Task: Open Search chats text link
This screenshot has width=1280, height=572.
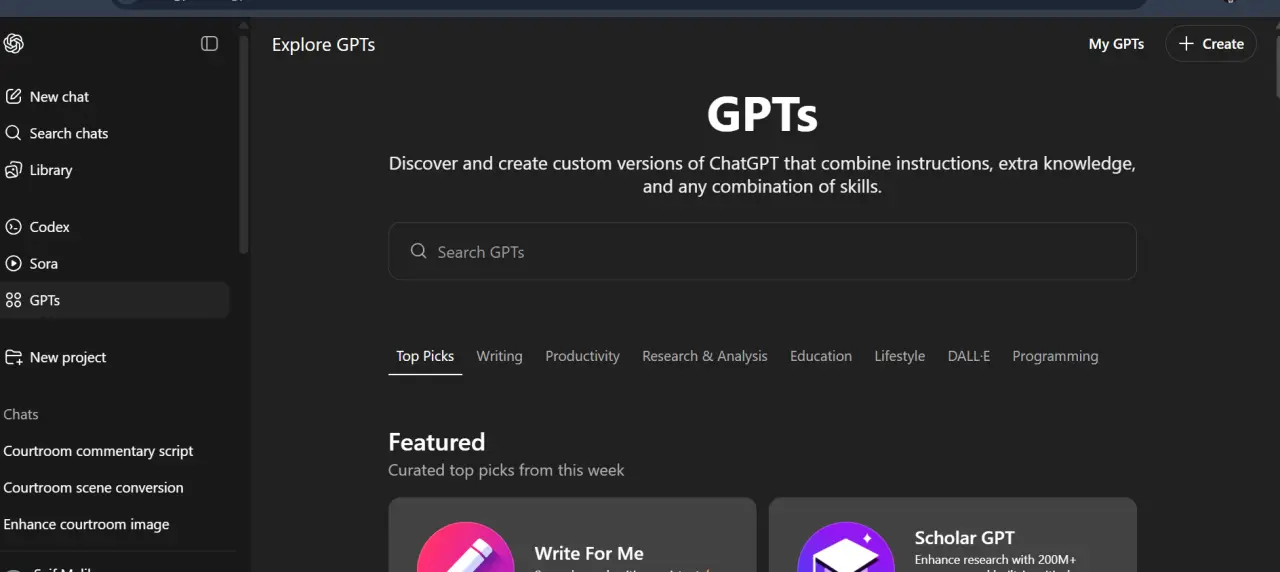Action: (x=69, y=133)
